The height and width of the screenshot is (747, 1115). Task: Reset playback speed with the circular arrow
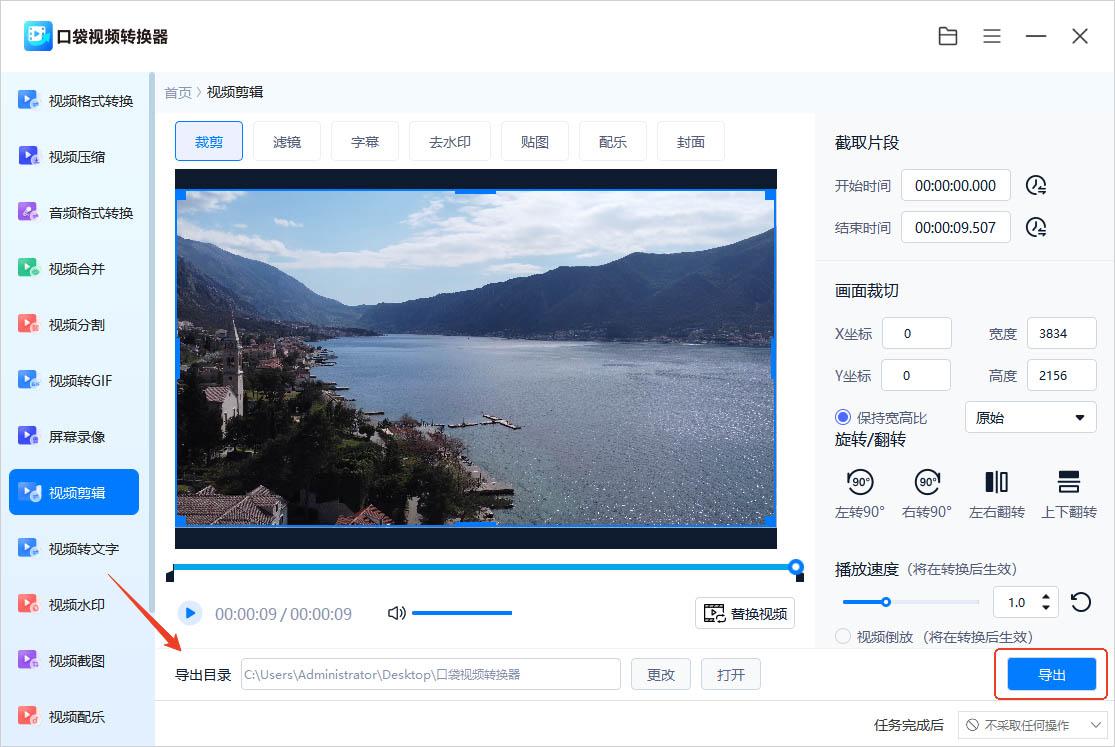1081,603
